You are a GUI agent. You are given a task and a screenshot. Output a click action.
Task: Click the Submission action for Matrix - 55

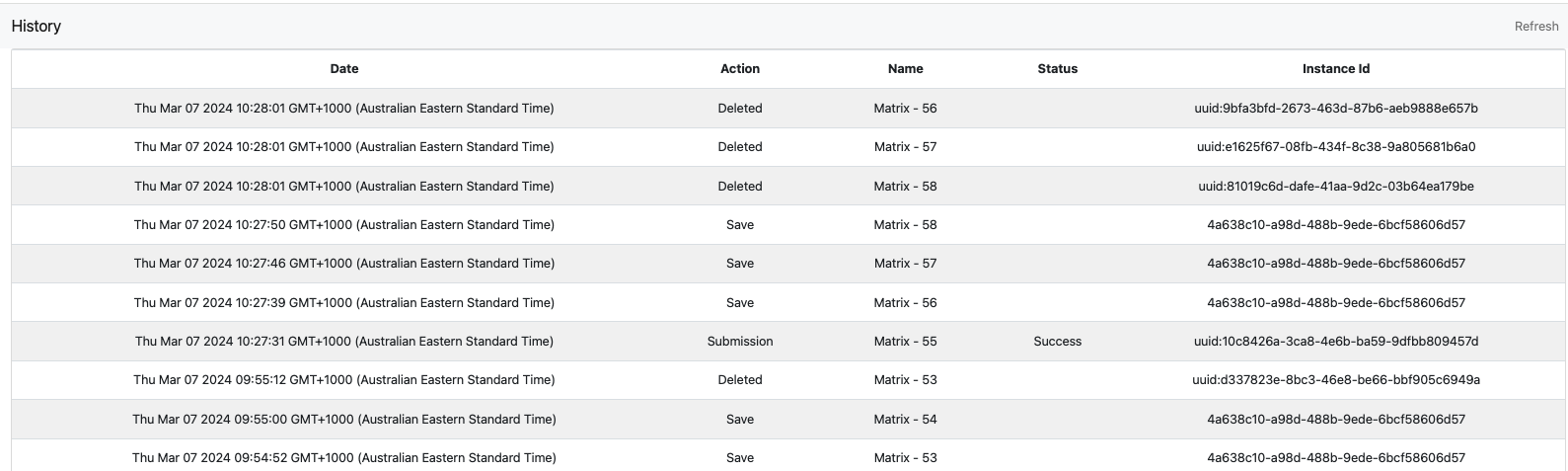(x=740, y=342)
